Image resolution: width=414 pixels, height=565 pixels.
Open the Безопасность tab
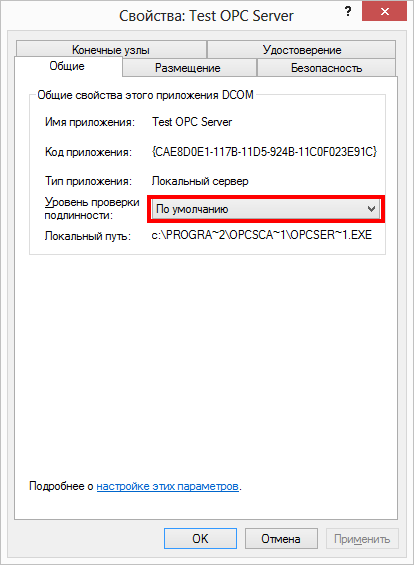point(326,68)
